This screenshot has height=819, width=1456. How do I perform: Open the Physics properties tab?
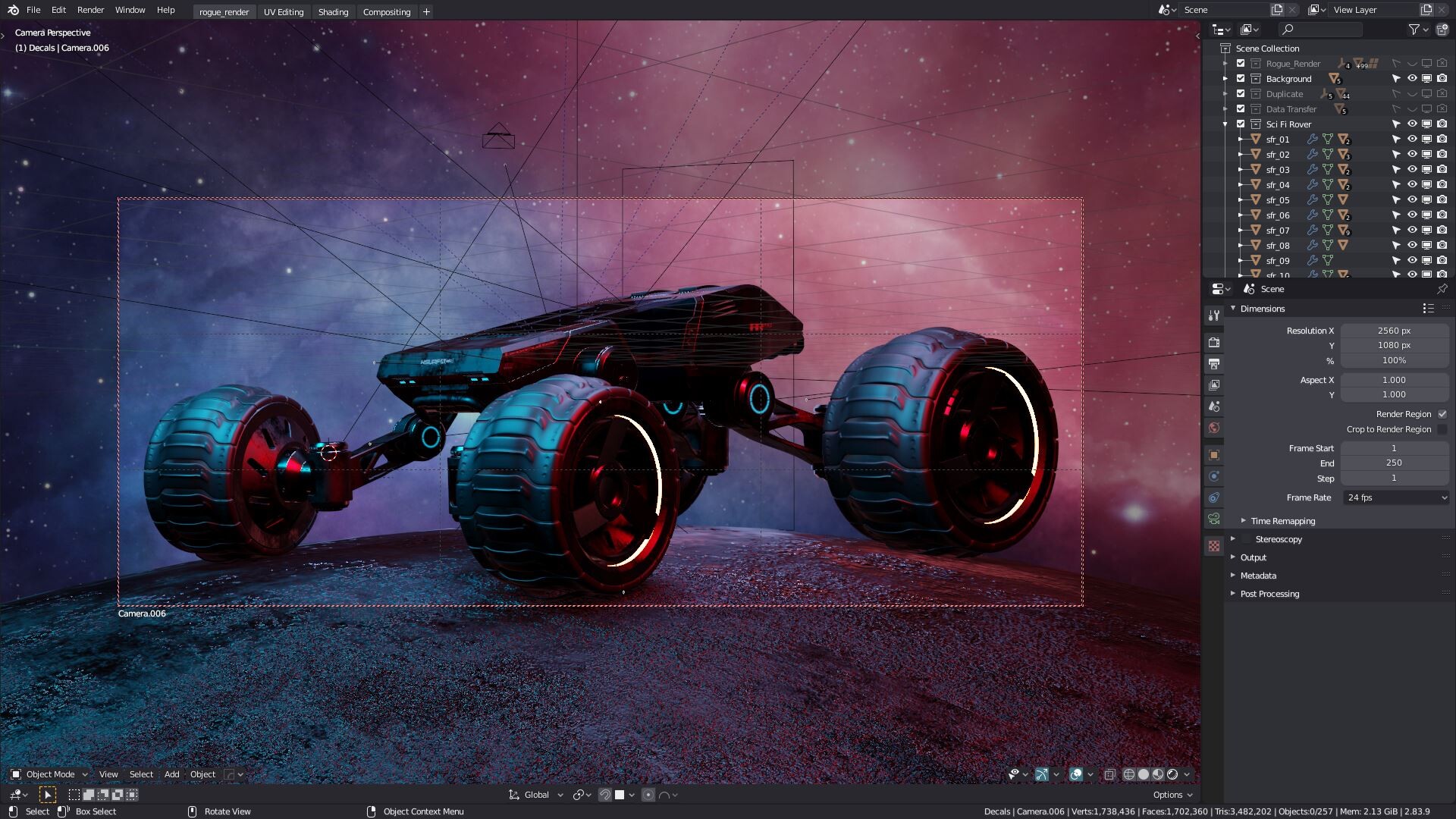(1214, 476)
